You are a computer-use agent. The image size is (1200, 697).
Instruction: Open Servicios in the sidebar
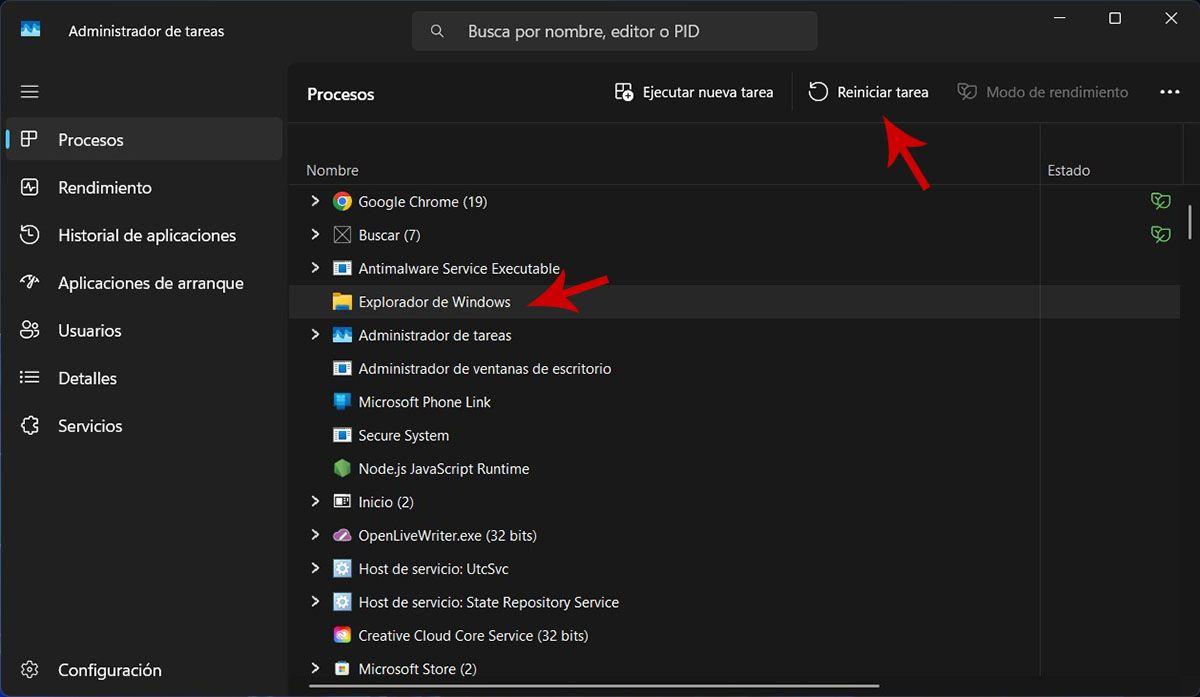144,426
